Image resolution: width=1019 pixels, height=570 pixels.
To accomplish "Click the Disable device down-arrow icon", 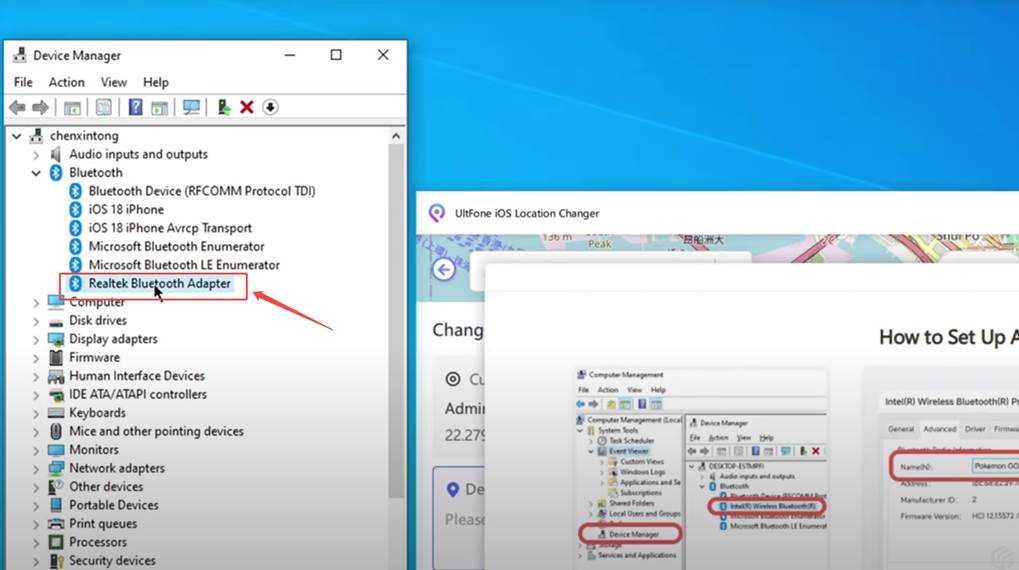I will [270, 107].
